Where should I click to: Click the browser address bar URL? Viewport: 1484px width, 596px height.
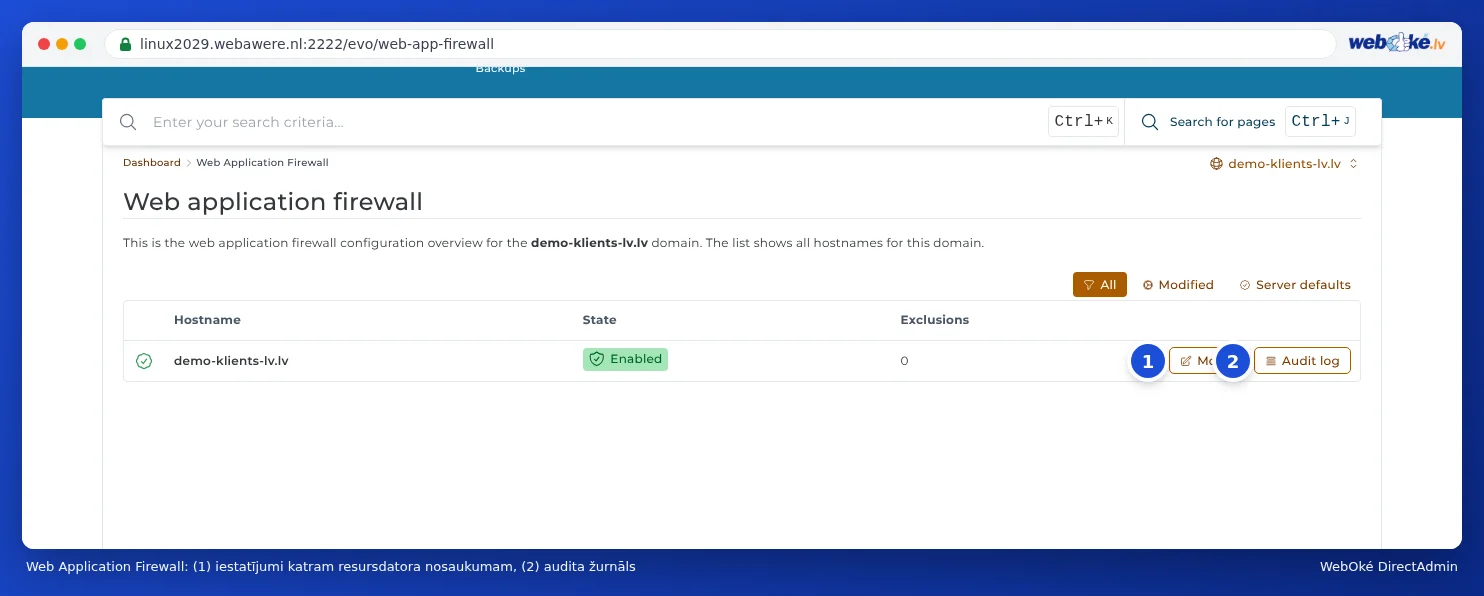(x=317, y=44)
